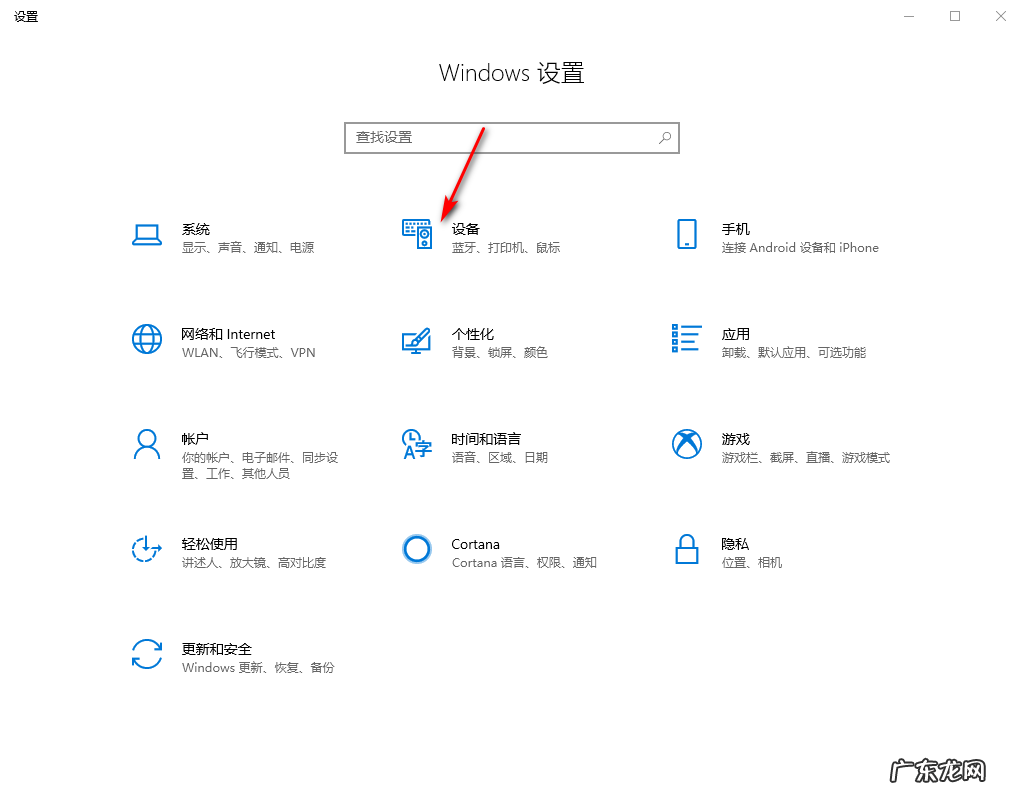The width and height of the screenshot is (1024, 800).
Task: Open 轻松使用 via the accessibility icon
Action: point(147,550)
